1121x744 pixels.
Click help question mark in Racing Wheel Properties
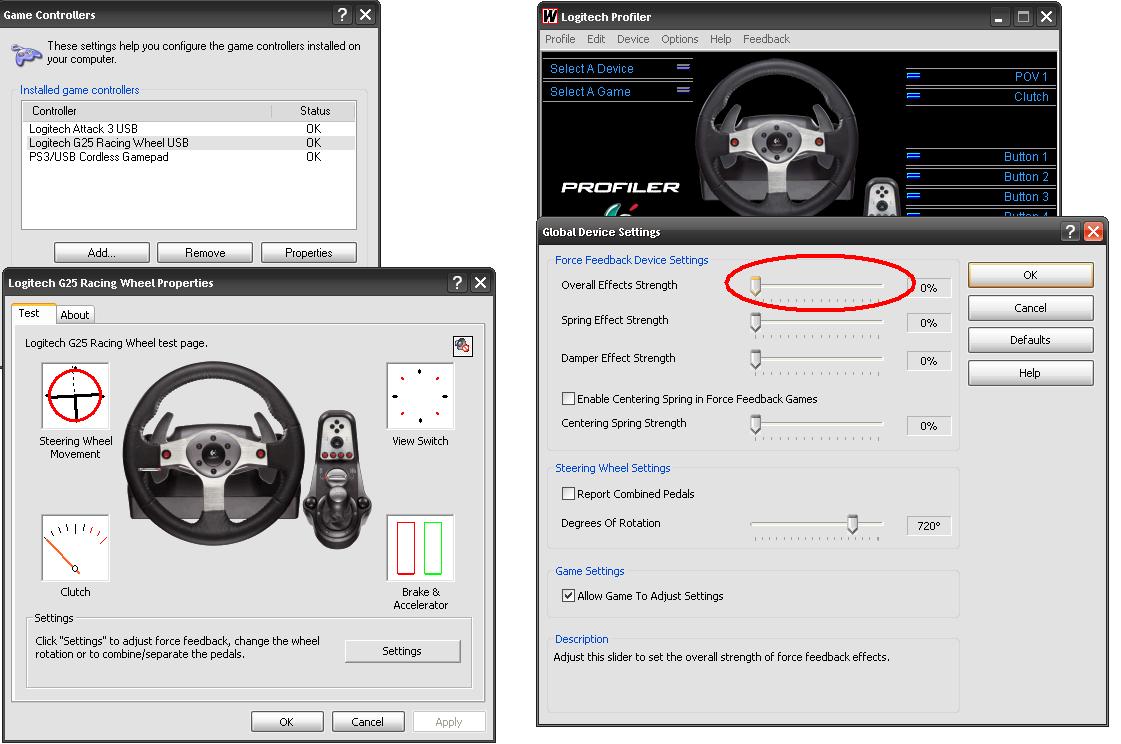[x=458, y=282]
